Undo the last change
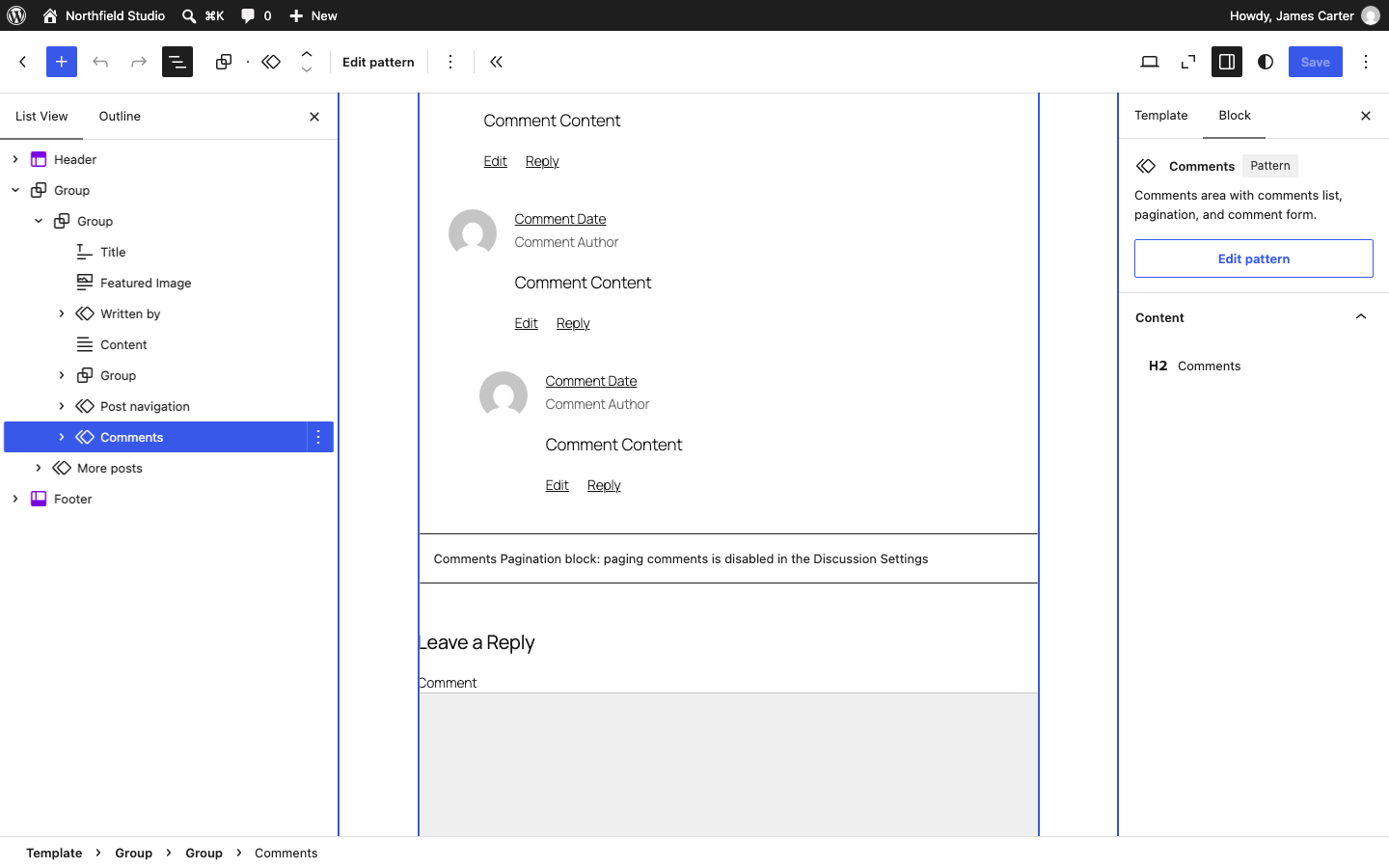 point(100,62)
